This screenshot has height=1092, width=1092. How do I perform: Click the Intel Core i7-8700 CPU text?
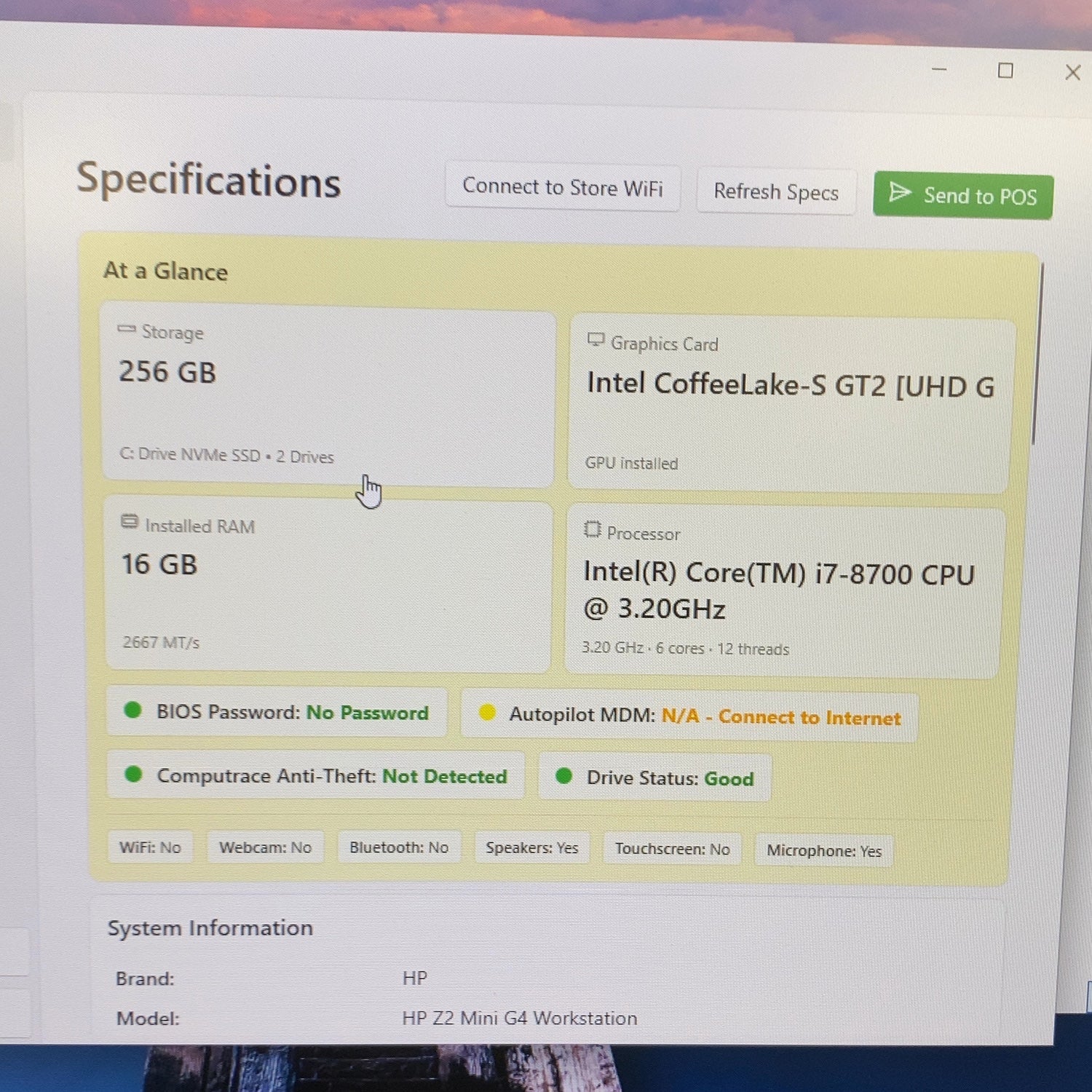click(779, 590)
